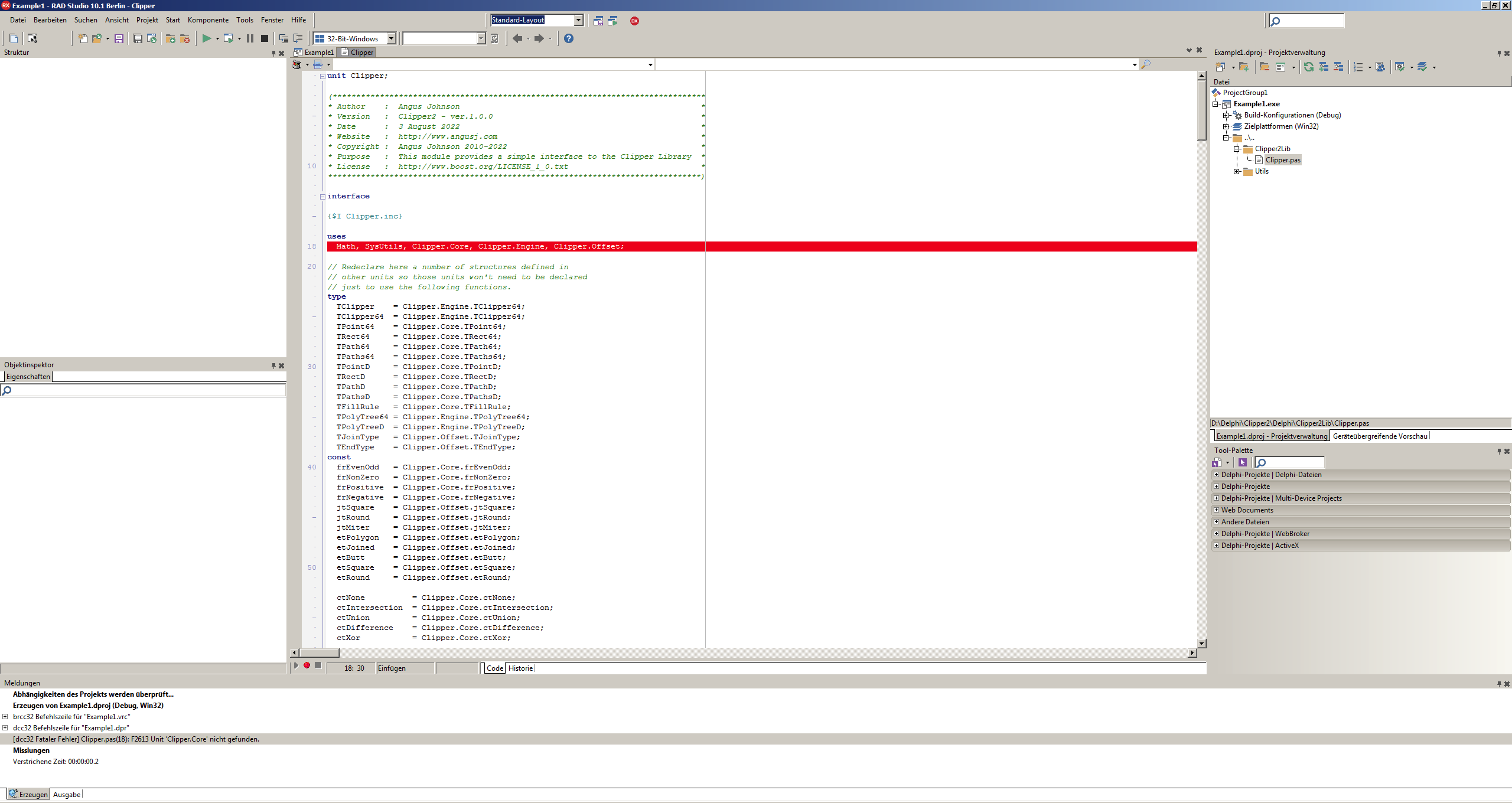
Task: Open the Help with the question mark icon
Action: pyautogui.click(x=569, y=38)
